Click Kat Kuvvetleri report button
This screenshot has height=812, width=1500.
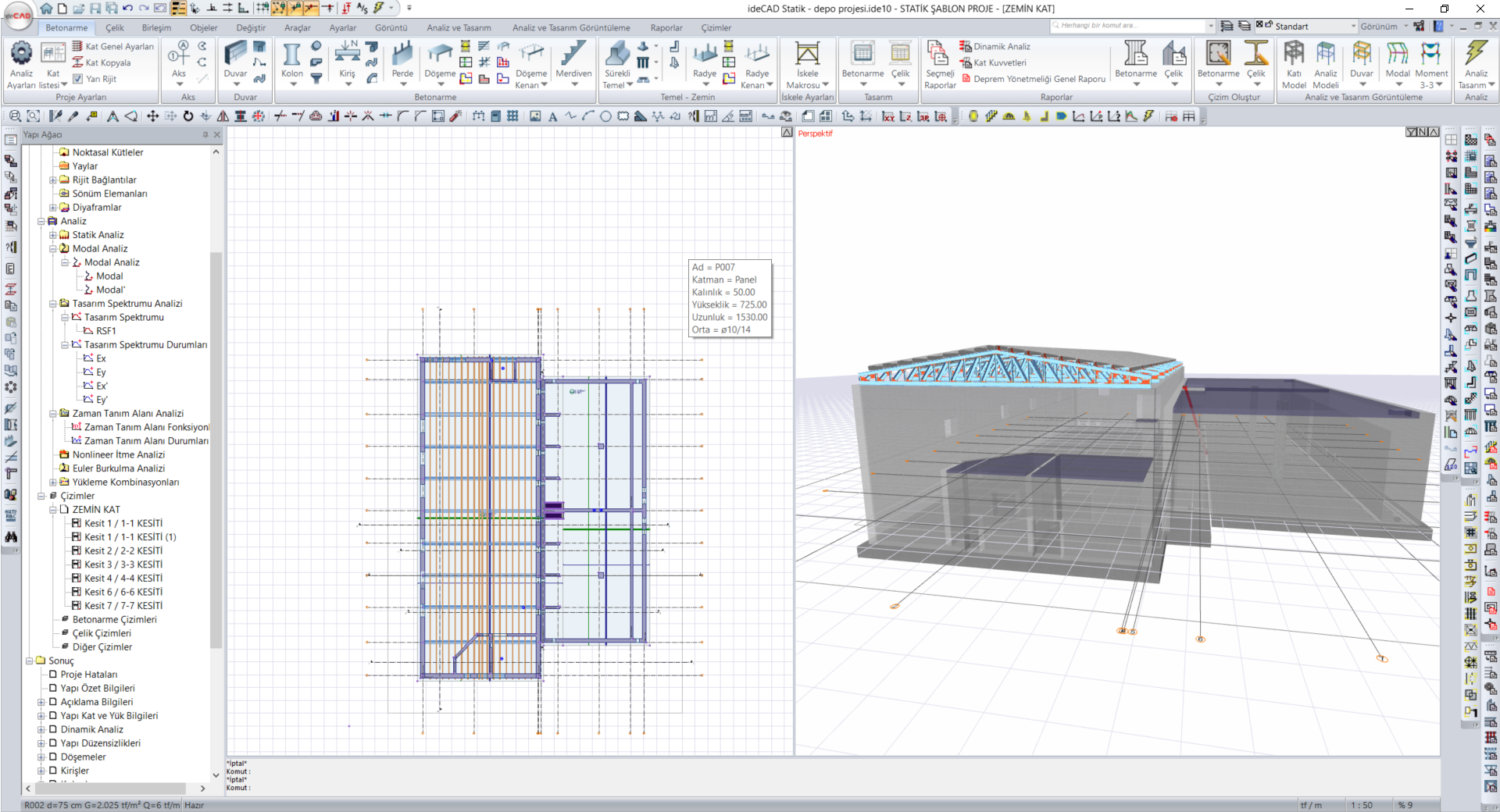click(x=994, y=62)
